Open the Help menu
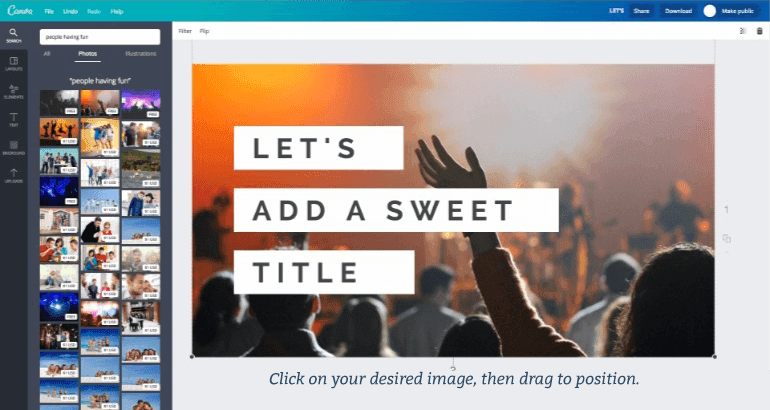The height and width of the screenshot is (410, 770). [x=117, y=11]
